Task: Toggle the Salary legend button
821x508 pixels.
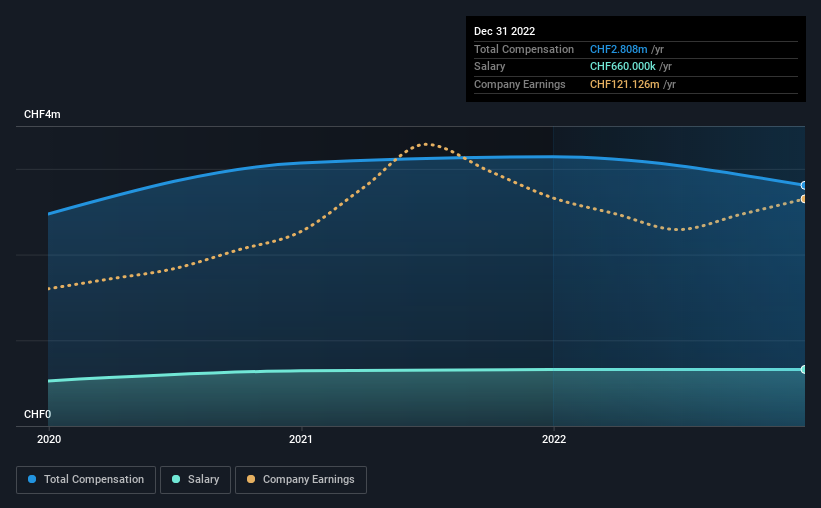Action: coord(195,480)
